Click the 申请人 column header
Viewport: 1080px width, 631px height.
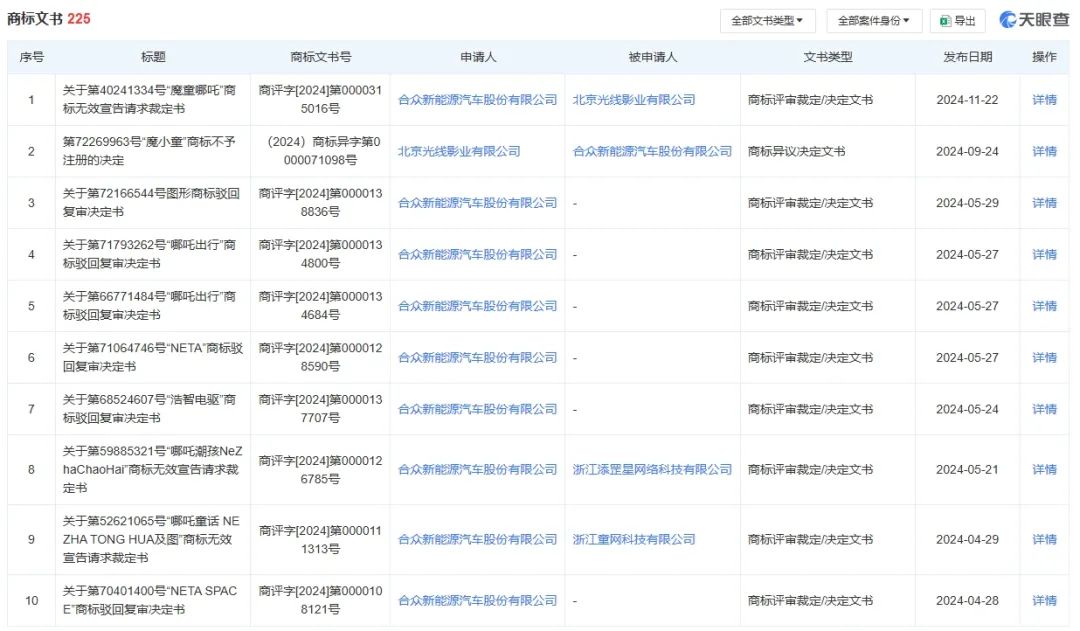[x=477, y=57]
